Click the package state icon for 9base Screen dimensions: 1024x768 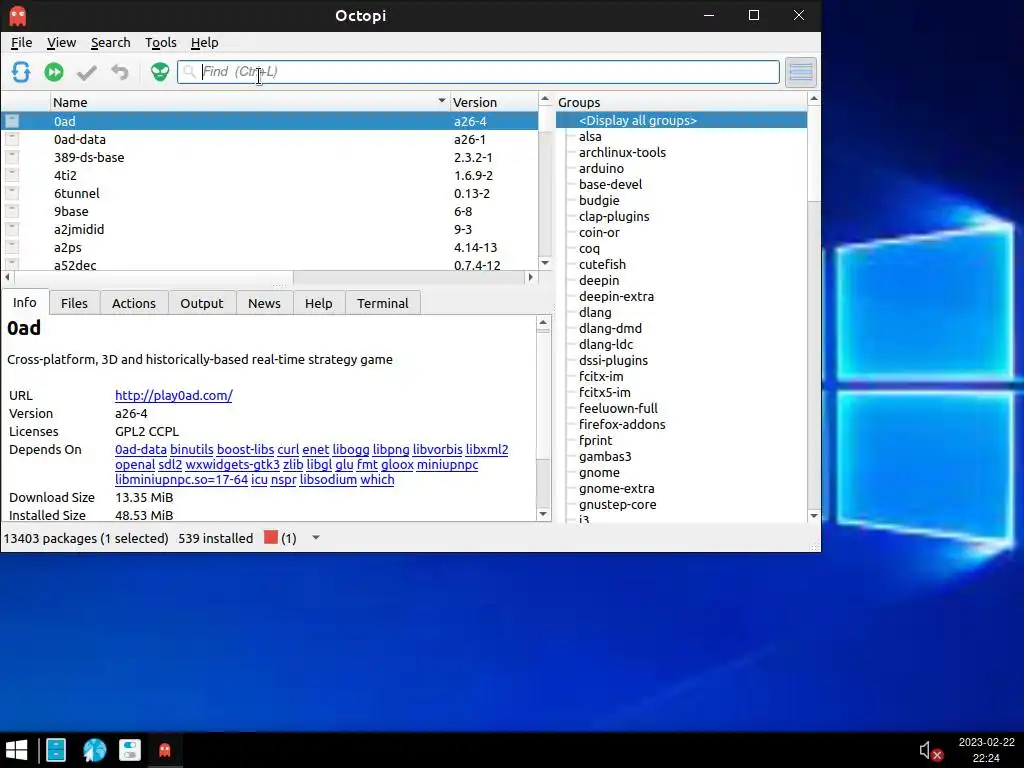pyautogui.click(x=12, y=211)
